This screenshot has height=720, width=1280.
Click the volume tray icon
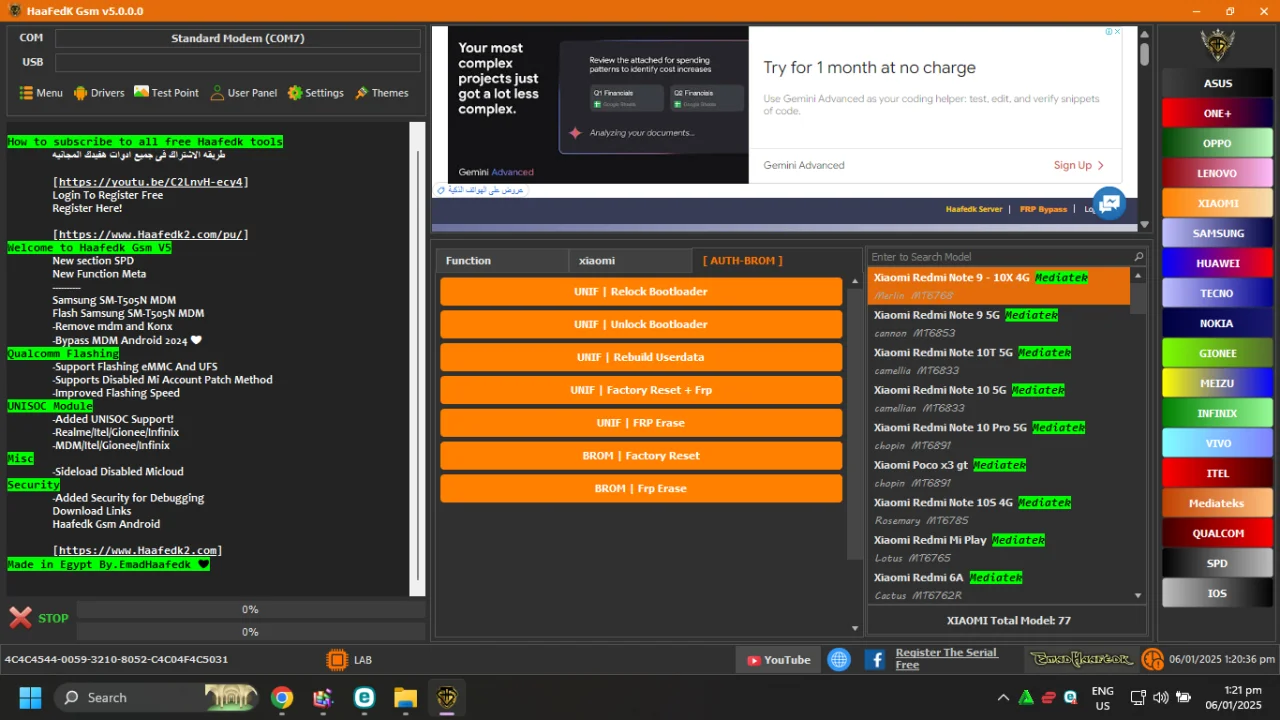[x=1161, y=697]
